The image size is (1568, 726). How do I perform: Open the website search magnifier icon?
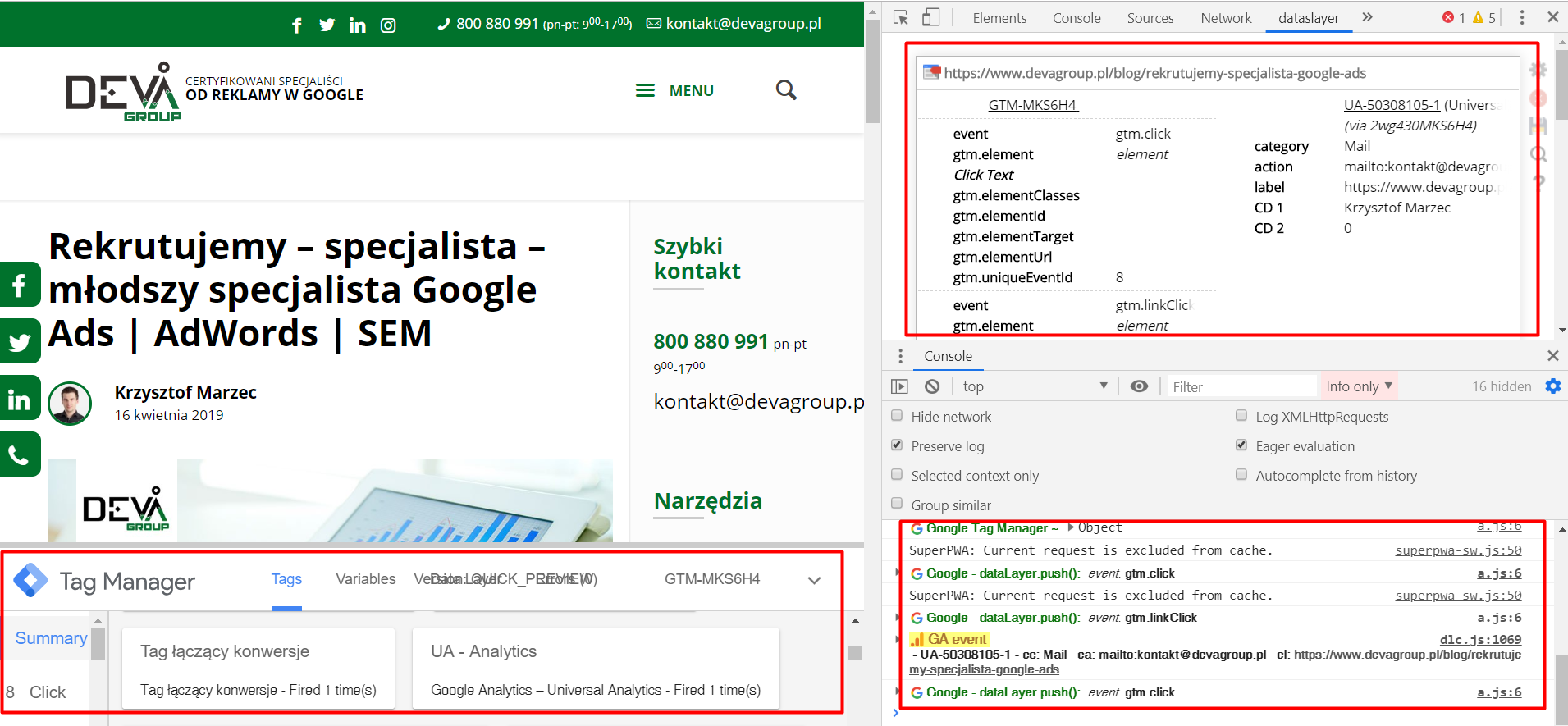point(786,90)
